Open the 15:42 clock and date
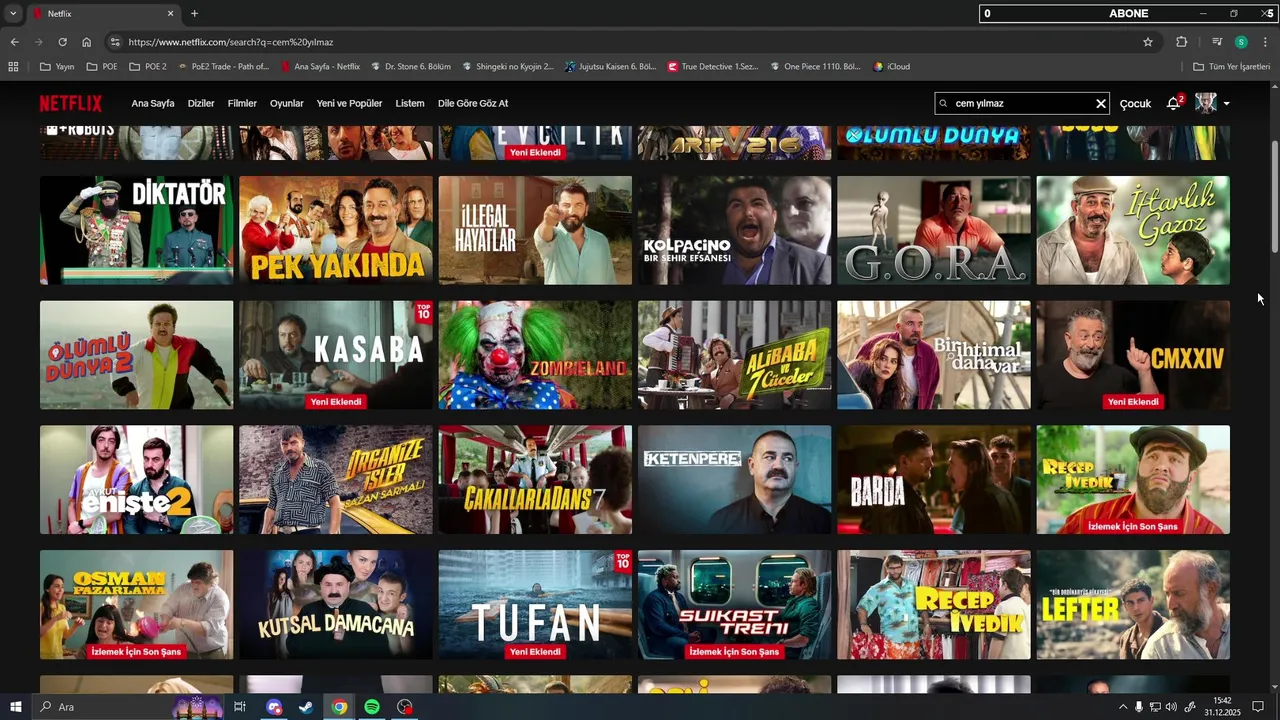 tap(1222, 707)
